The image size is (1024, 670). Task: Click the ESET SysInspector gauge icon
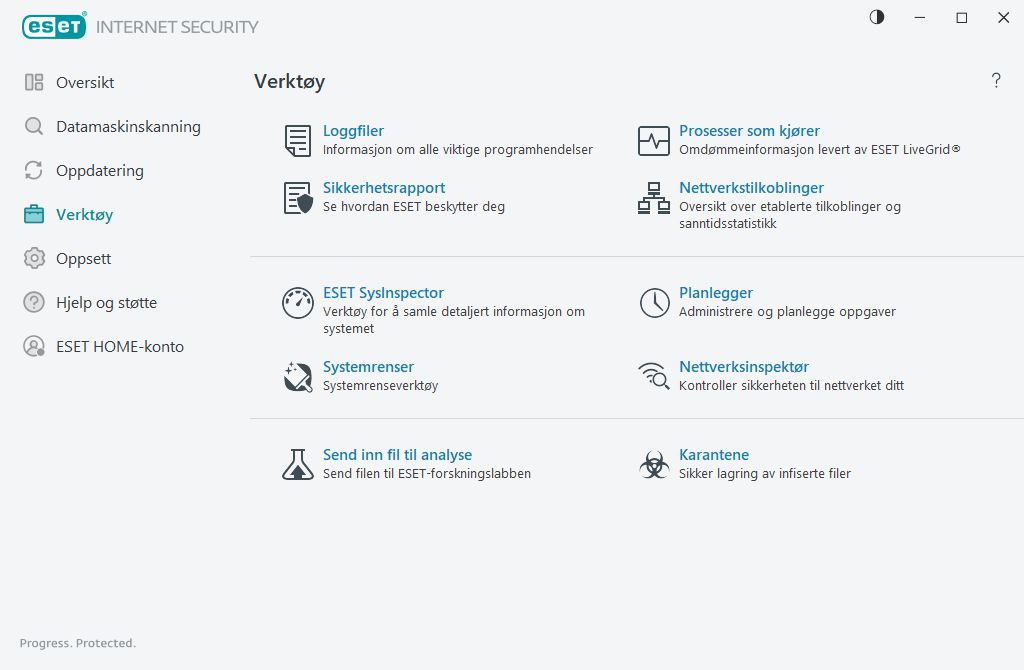298,303
